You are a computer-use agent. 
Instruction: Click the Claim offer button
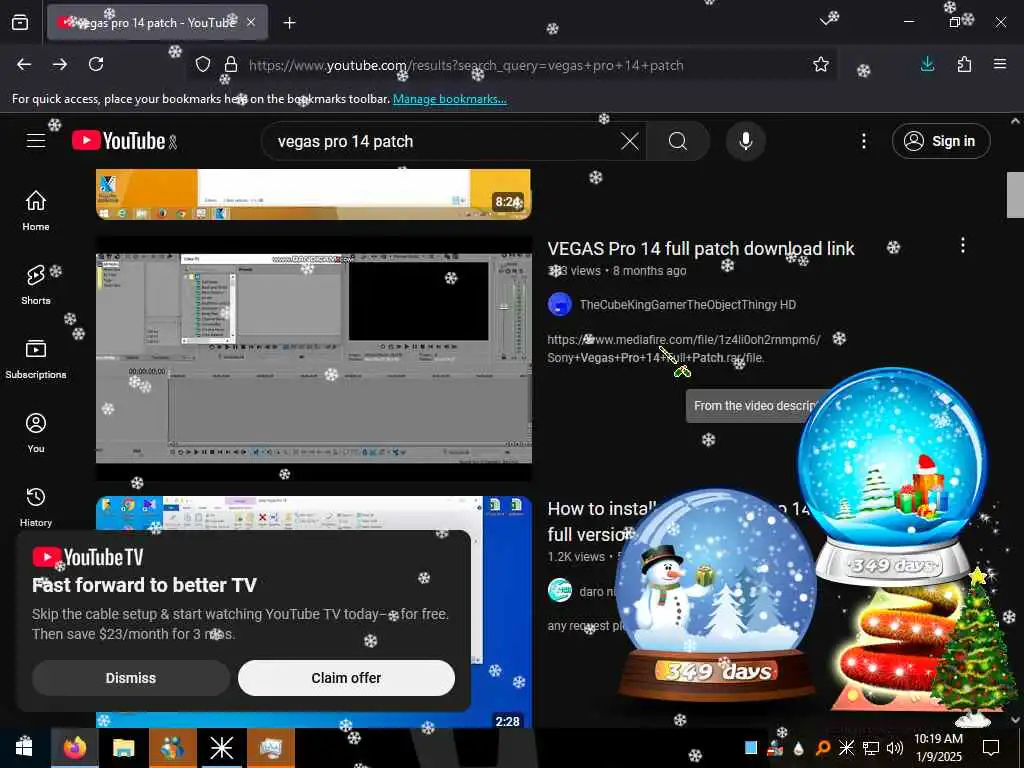click(346, 678)
